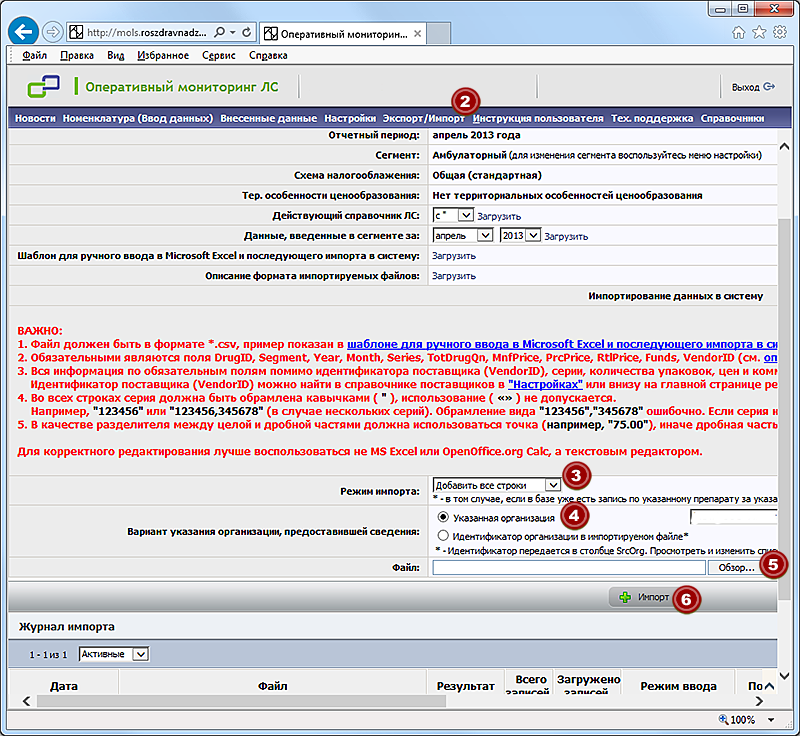
Task: Click the Файл path input field
Action: click(569, 567)
